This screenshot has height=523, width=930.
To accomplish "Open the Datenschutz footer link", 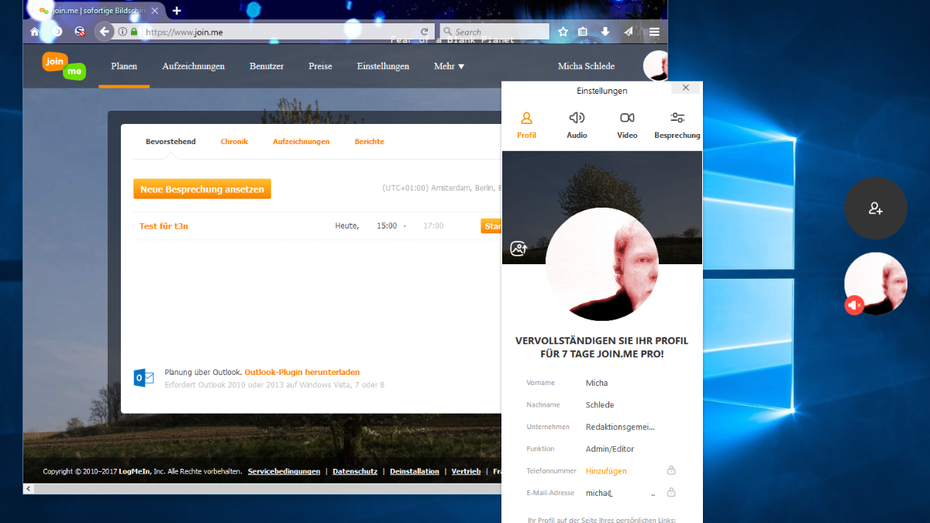I will [x=355, y=471].
